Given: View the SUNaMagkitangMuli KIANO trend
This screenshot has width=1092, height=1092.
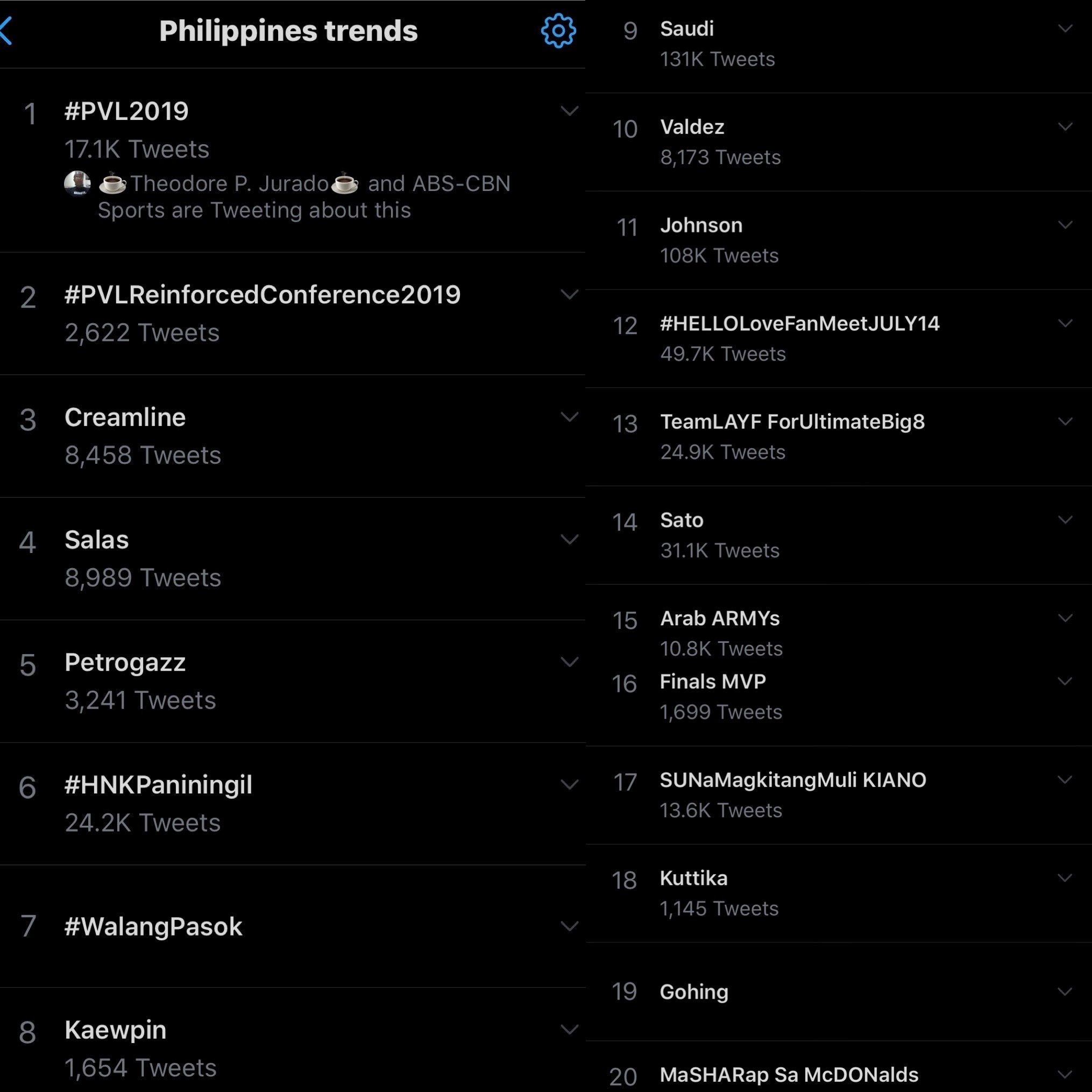Looking at the screenshot, I should click(x=839, y=795).
